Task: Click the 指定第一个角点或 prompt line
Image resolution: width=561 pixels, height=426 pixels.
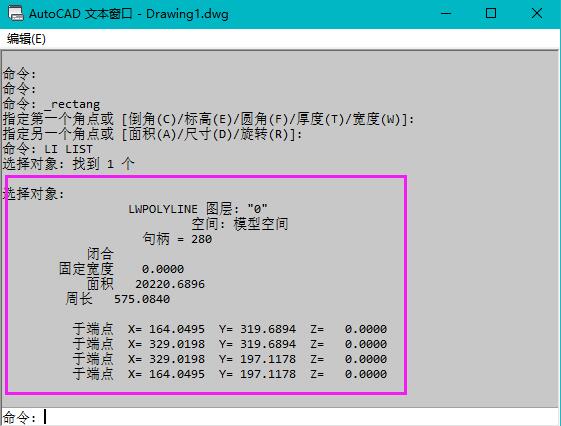Action: (x=209, y=119)
